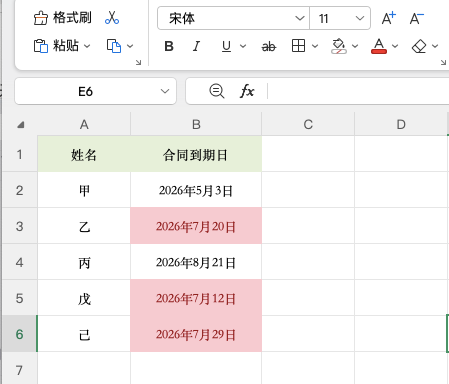Toggle italic formatting

(x=197, y=46)
